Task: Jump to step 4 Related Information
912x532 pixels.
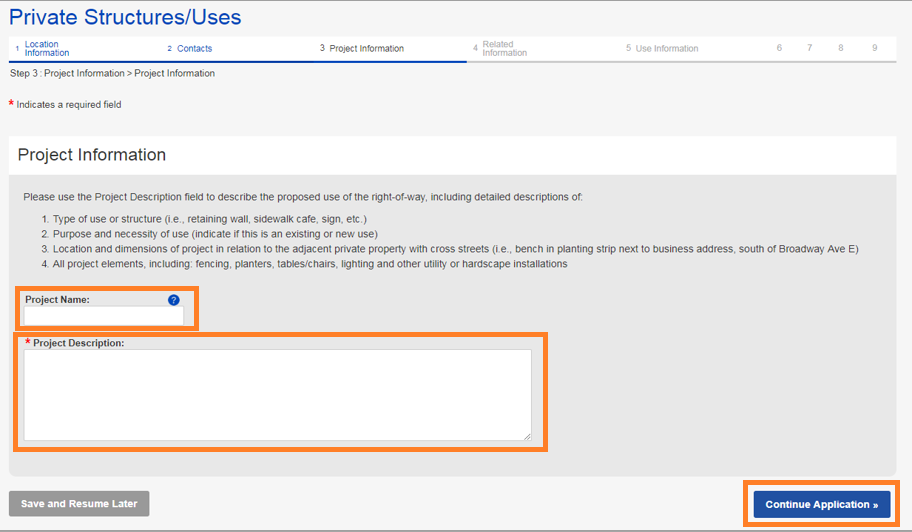Action: (x=504, y=49)
